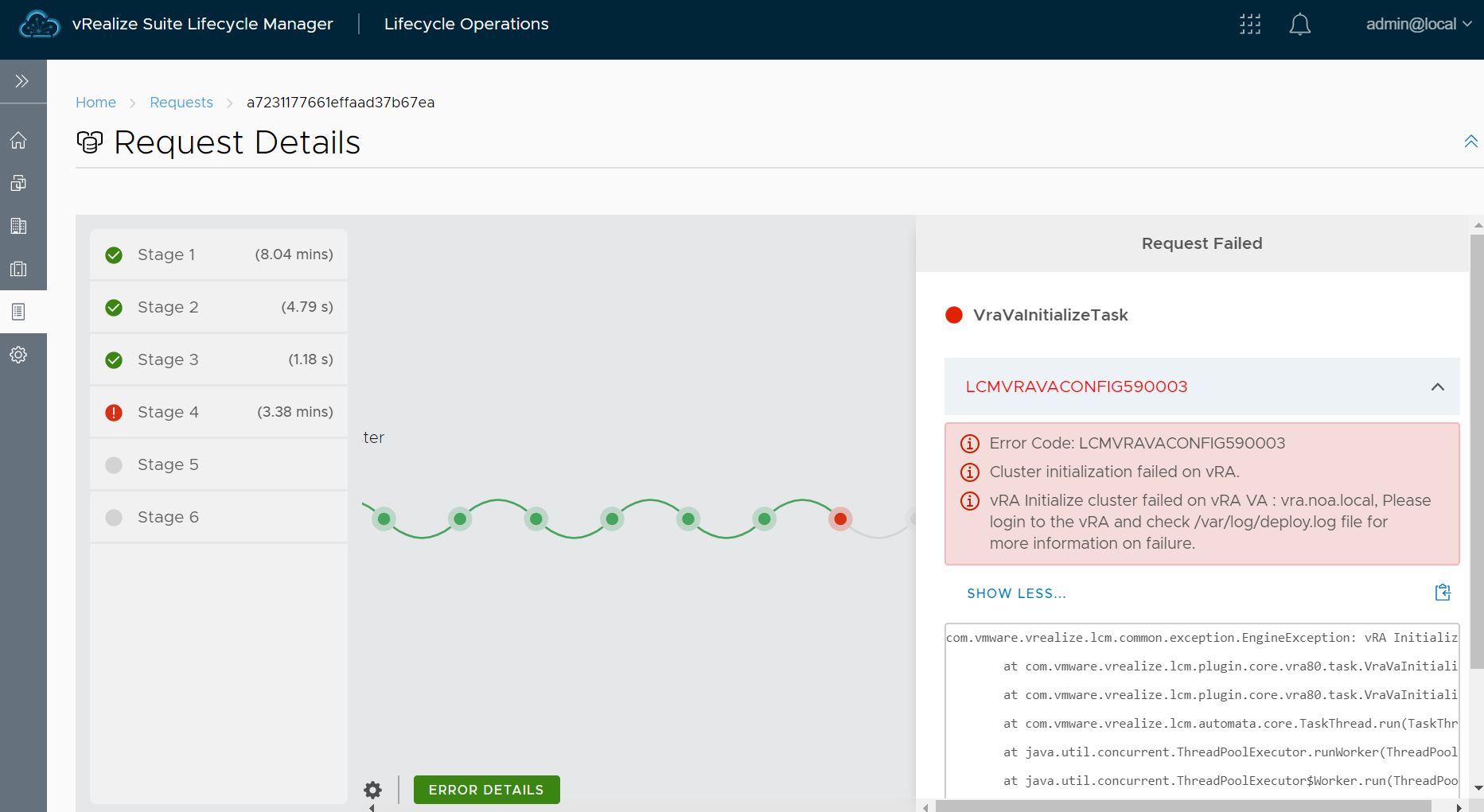The height and width of the screenshot is (812, 1484).
Task: Click the Home breadcrumb link
Action: (x=95, y=103)
